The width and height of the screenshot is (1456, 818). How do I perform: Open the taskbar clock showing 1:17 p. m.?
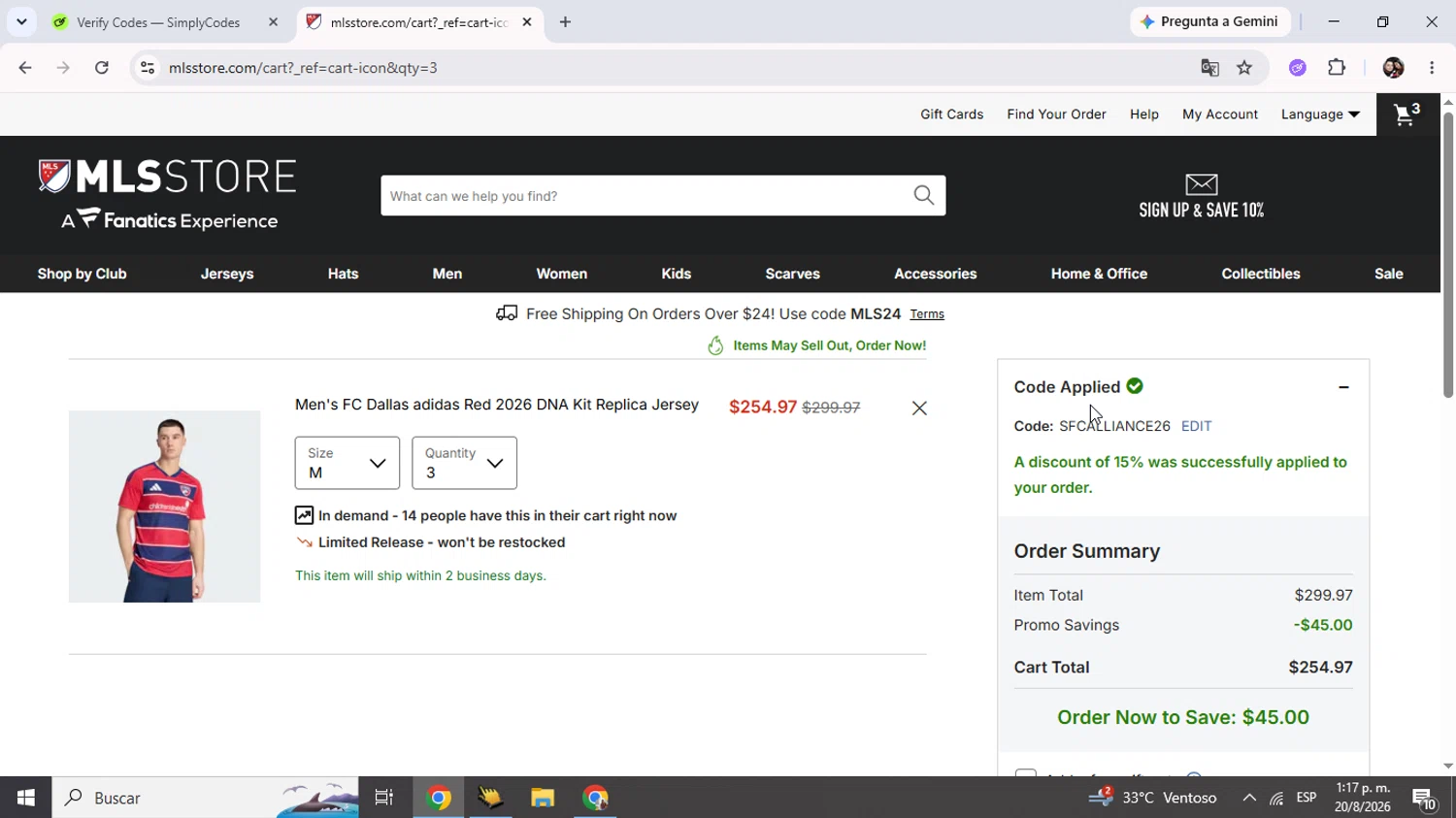click(x=1363, y=798)
